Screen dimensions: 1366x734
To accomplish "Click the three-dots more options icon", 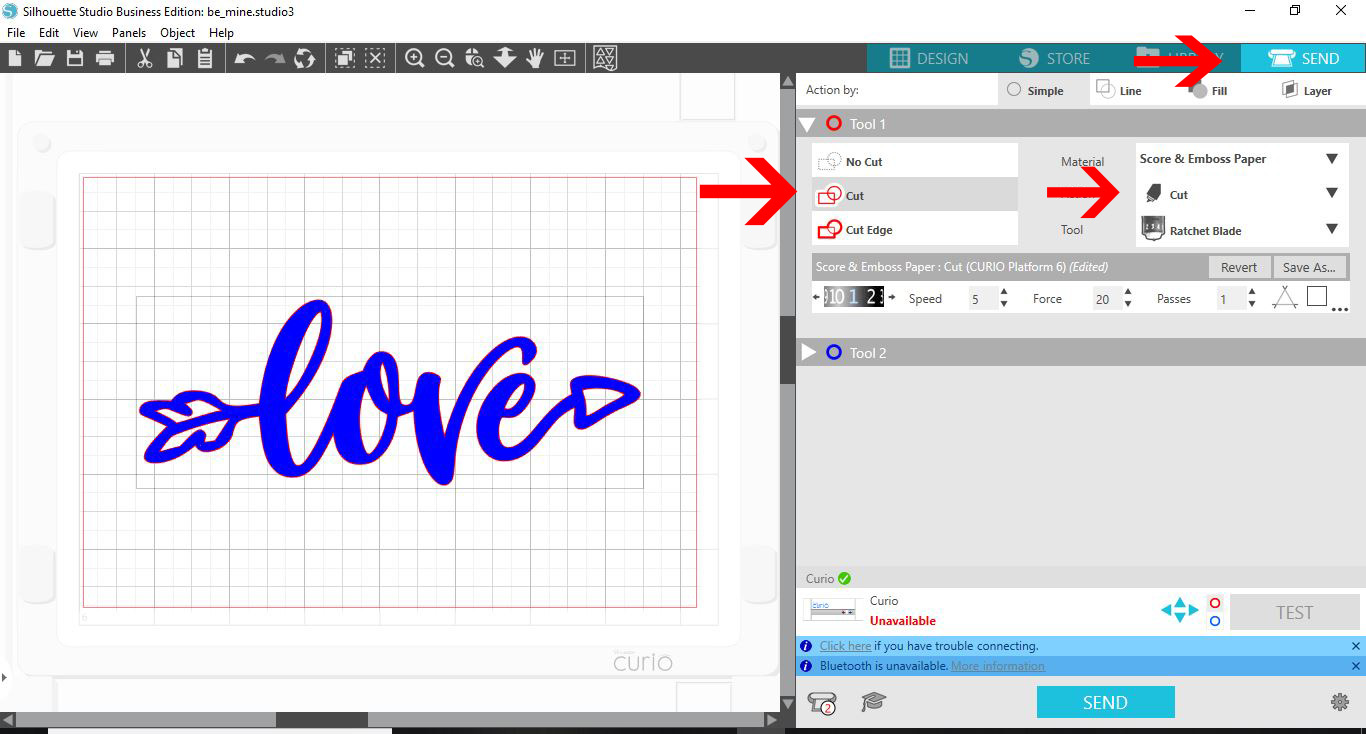I will [1341, 310].
